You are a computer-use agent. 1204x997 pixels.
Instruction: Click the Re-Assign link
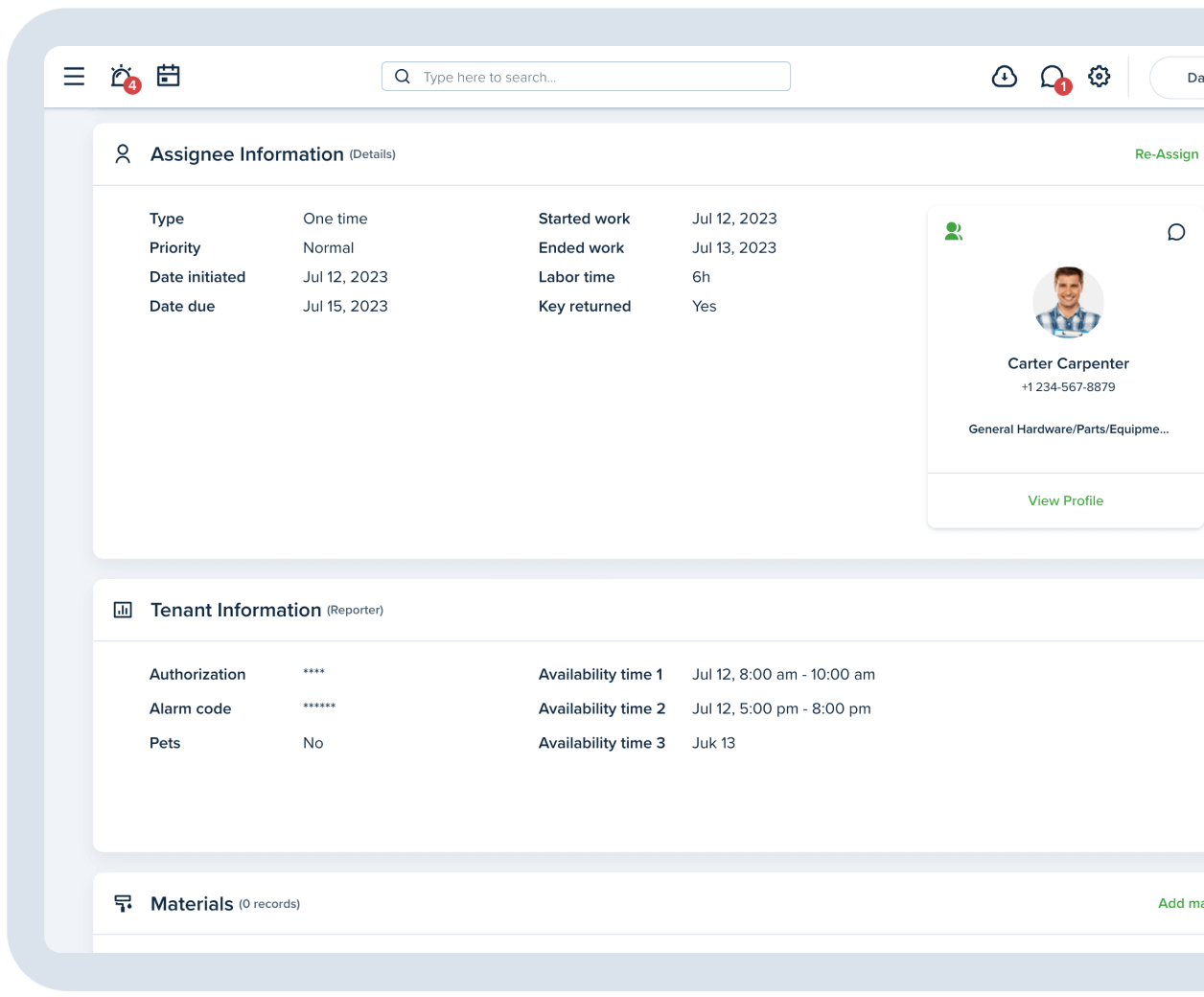point(1167,153)
